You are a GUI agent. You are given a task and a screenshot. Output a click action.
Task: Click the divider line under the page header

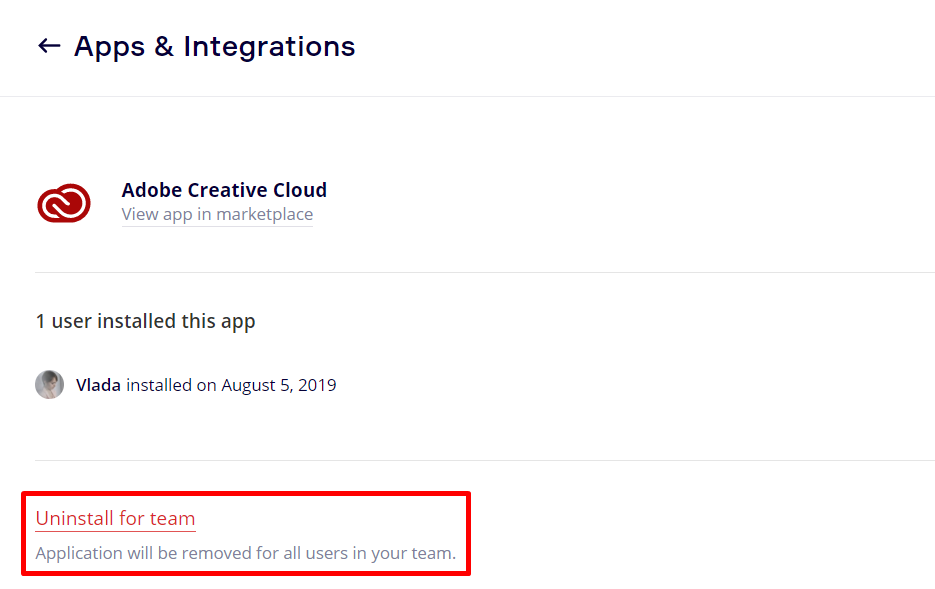tap(467, 96)
